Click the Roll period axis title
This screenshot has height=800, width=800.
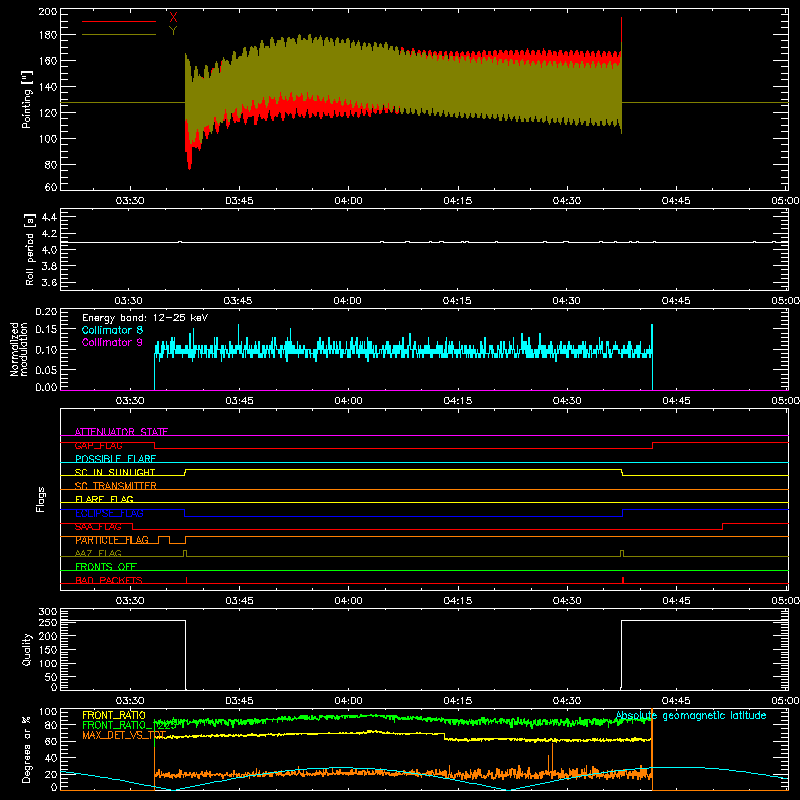[30, 250]
